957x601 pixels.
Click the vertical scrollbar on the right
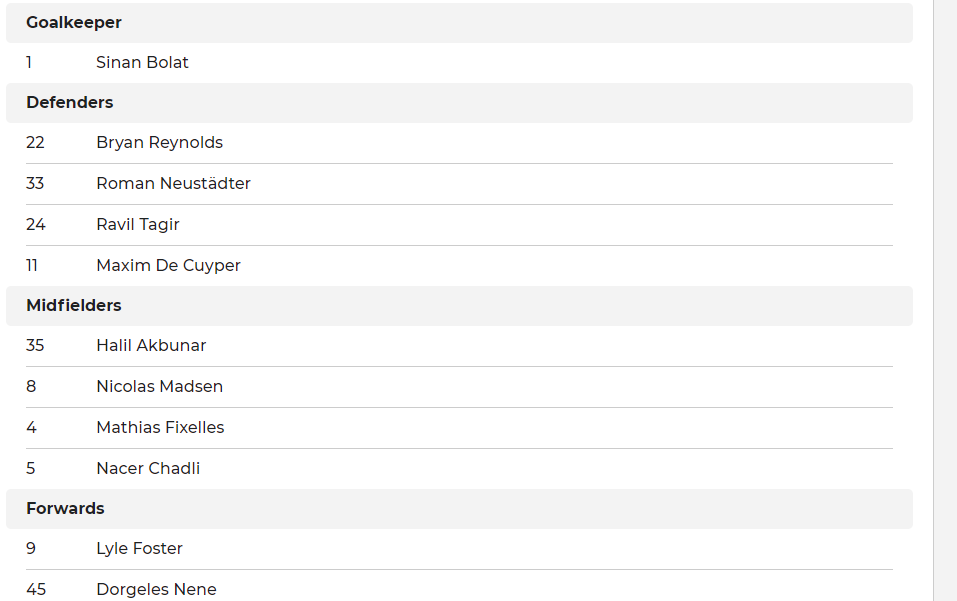point(945,300)
